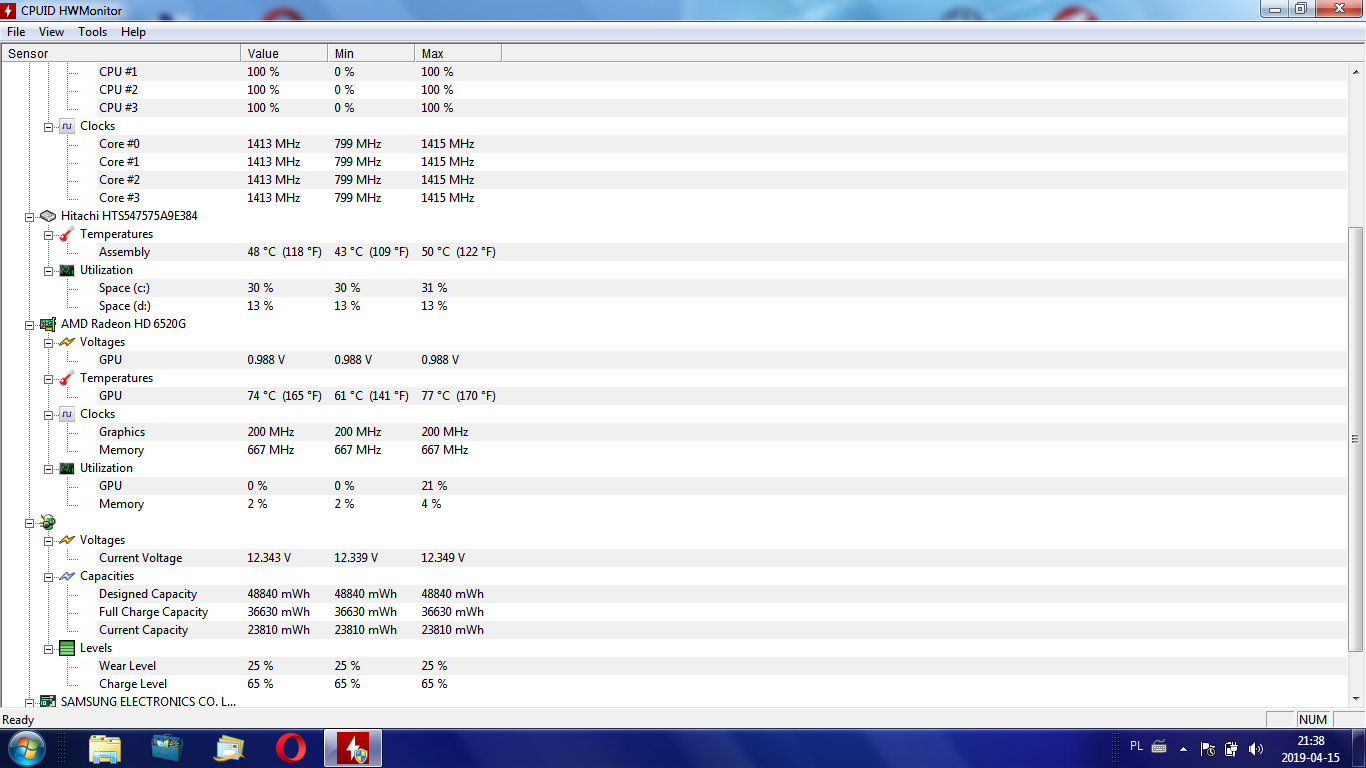Image resolution: width=1366 pixels, height=768 pixels.
Task: Collapse the battery Capacities node
Action: tap(48, 576)
